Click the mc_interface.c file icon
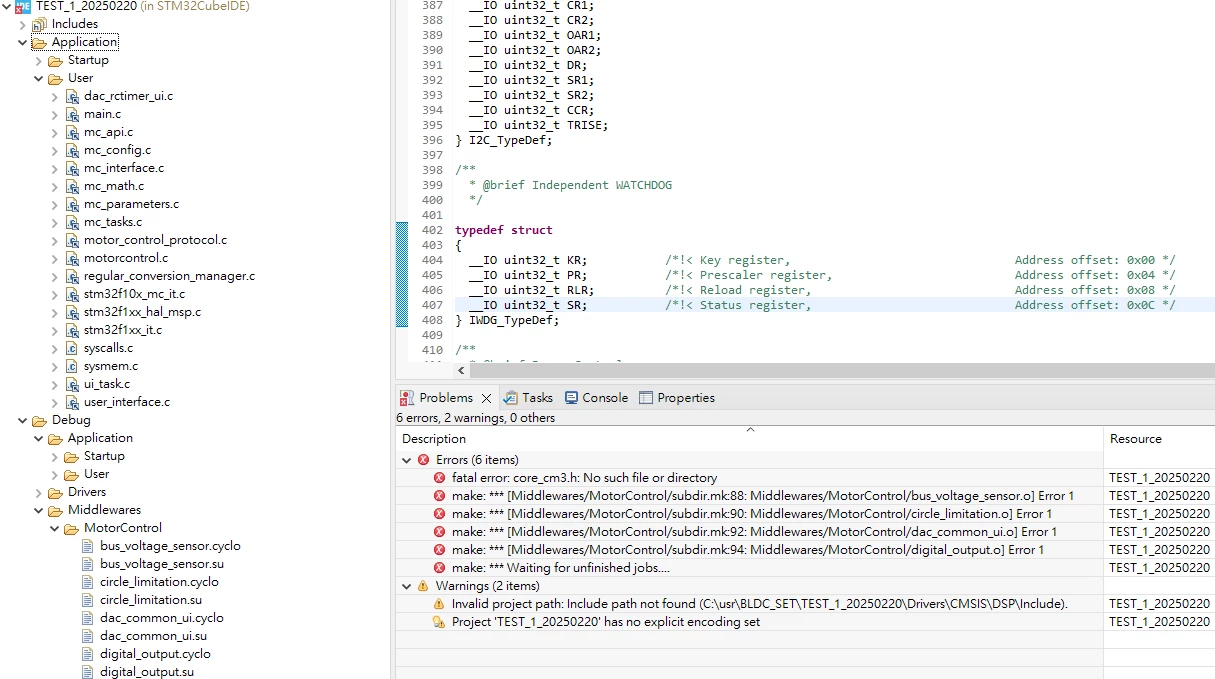 [x=72, y=168]
